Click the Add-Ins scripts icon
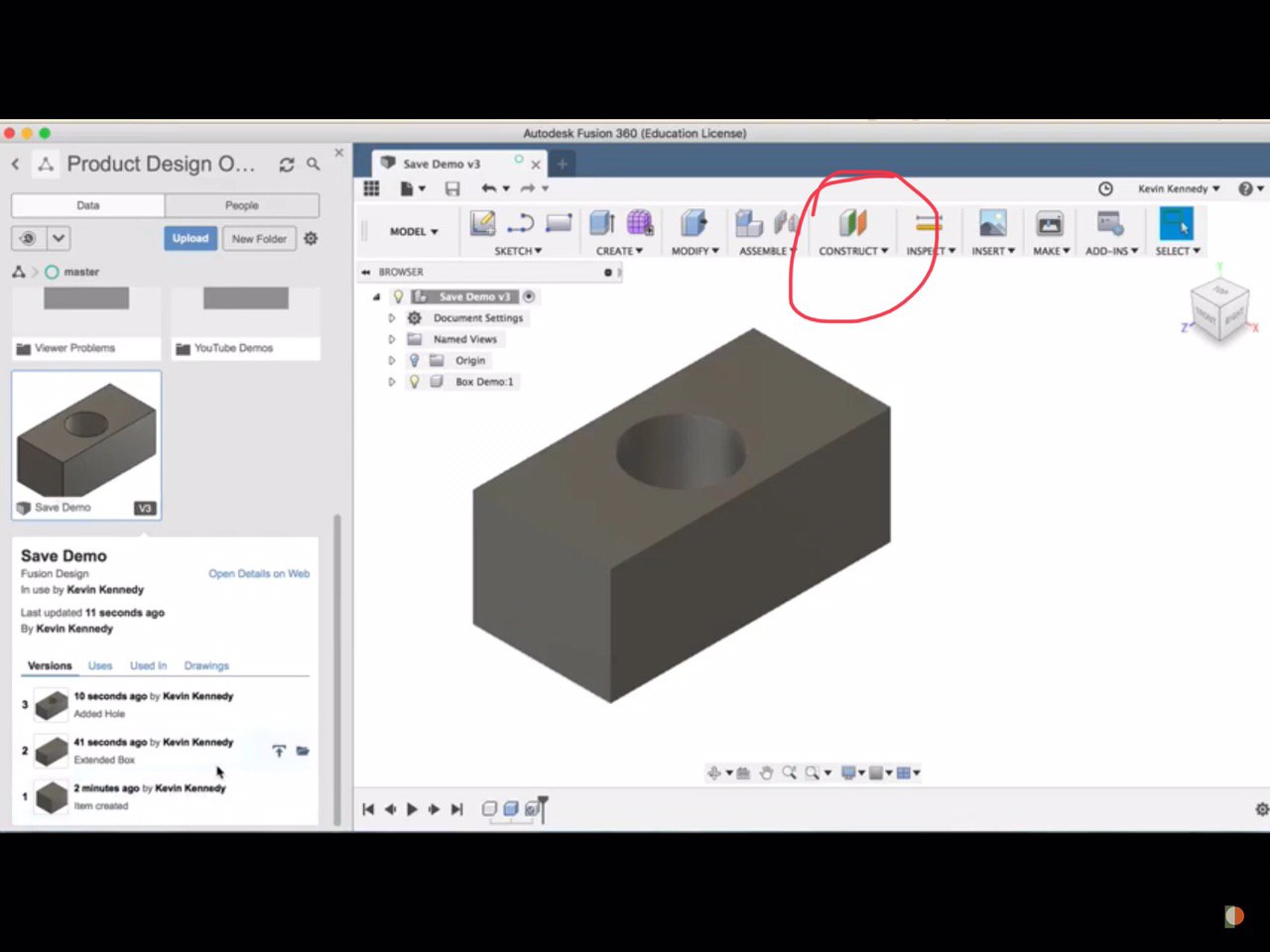The image size is (1270, 952). click(1110, 223)
